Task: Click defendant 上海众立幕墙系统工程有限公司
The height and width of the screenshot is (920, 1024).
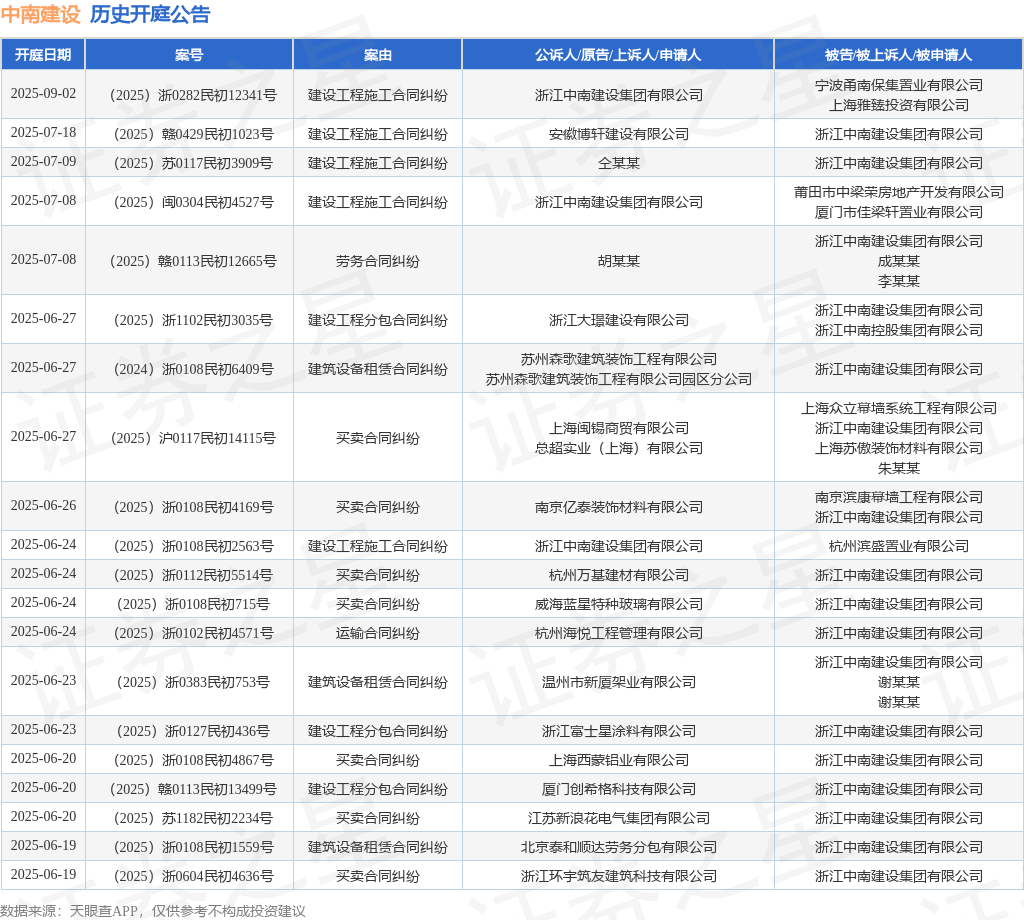Action: click(x=899, y=409)
